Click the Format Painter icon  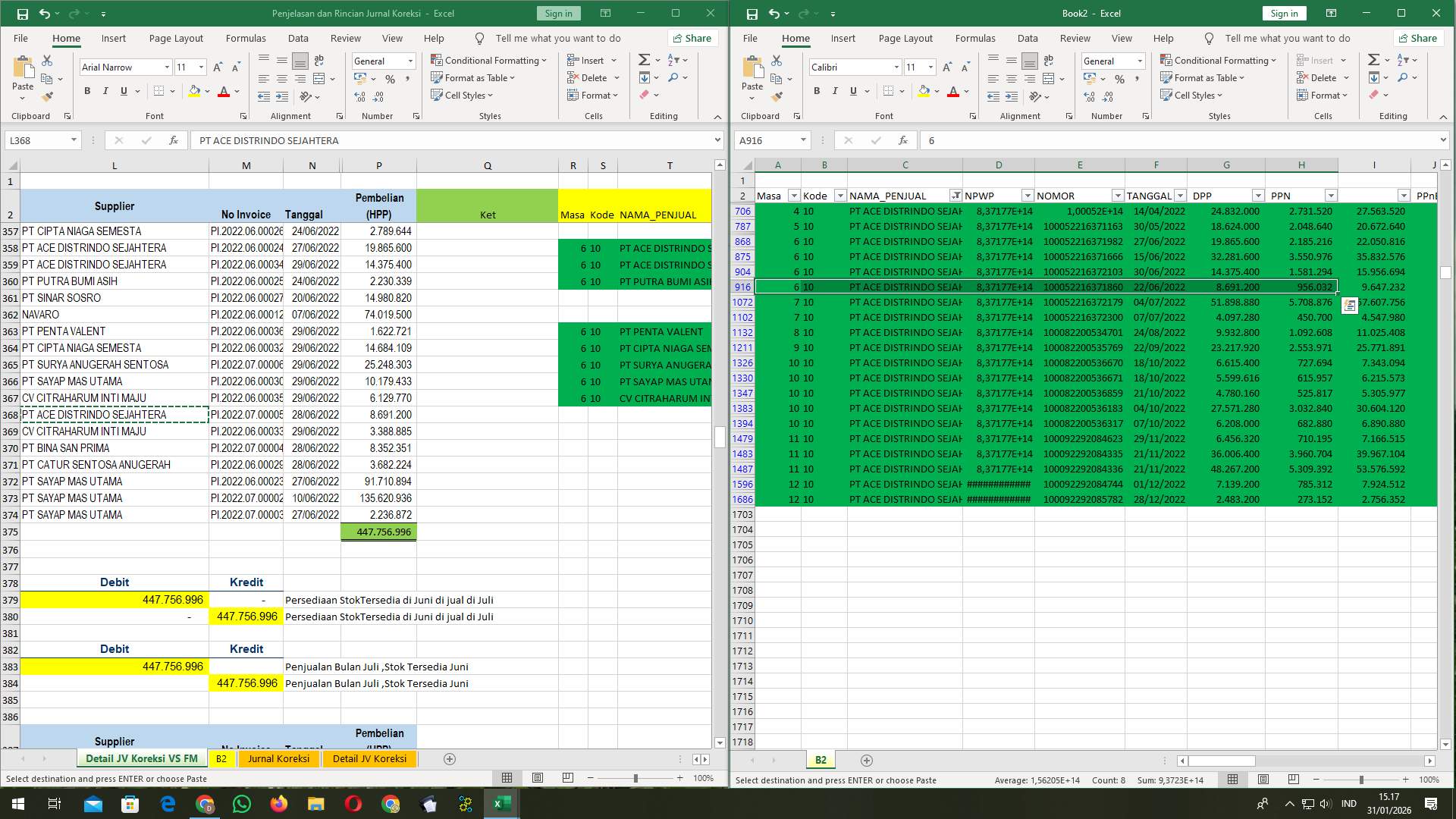point(48,96)
